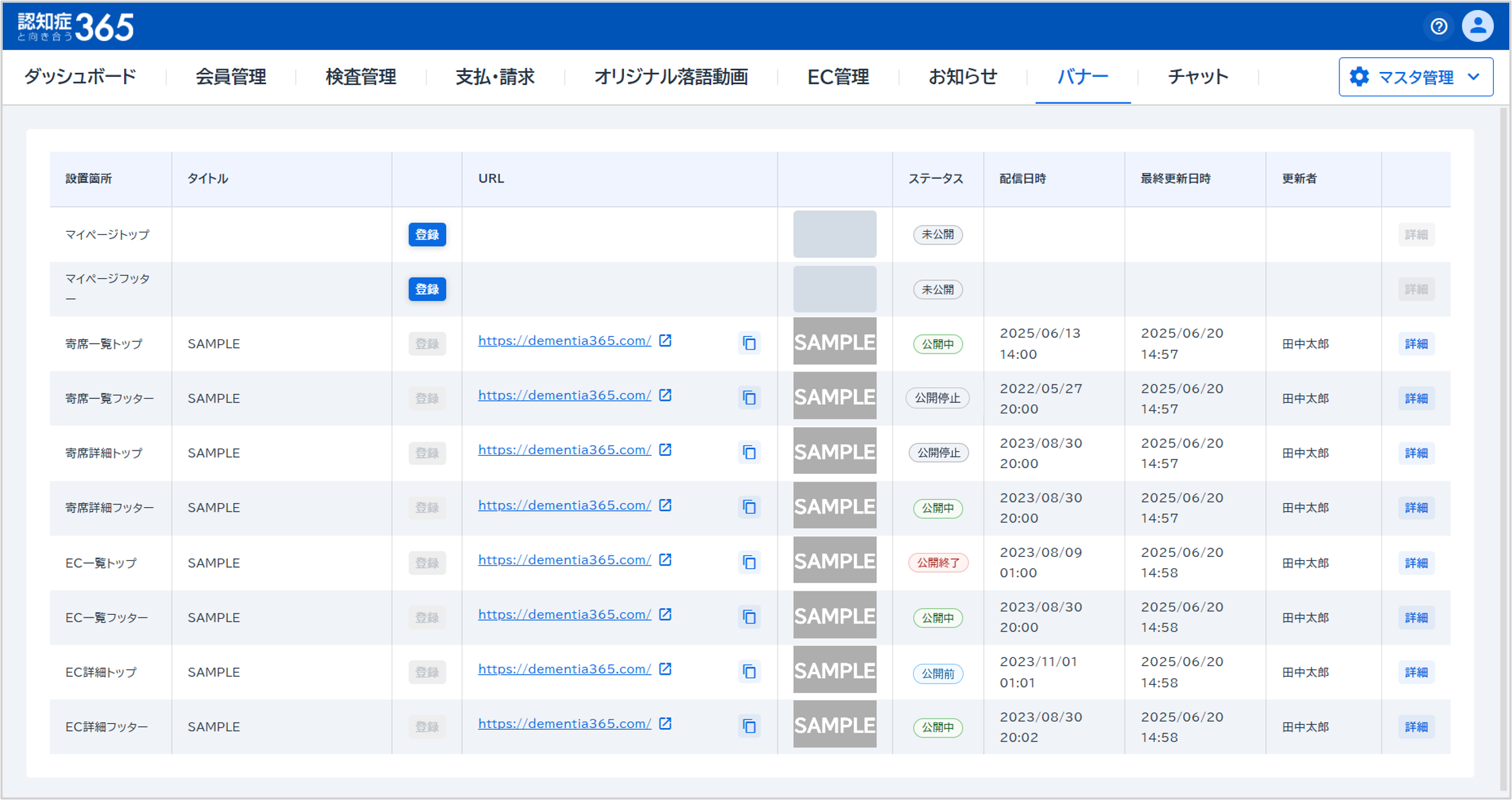Viewport: 1512px width, 800px height.
Task: Click 登録 button for マイページフッター
Action: 427,289
